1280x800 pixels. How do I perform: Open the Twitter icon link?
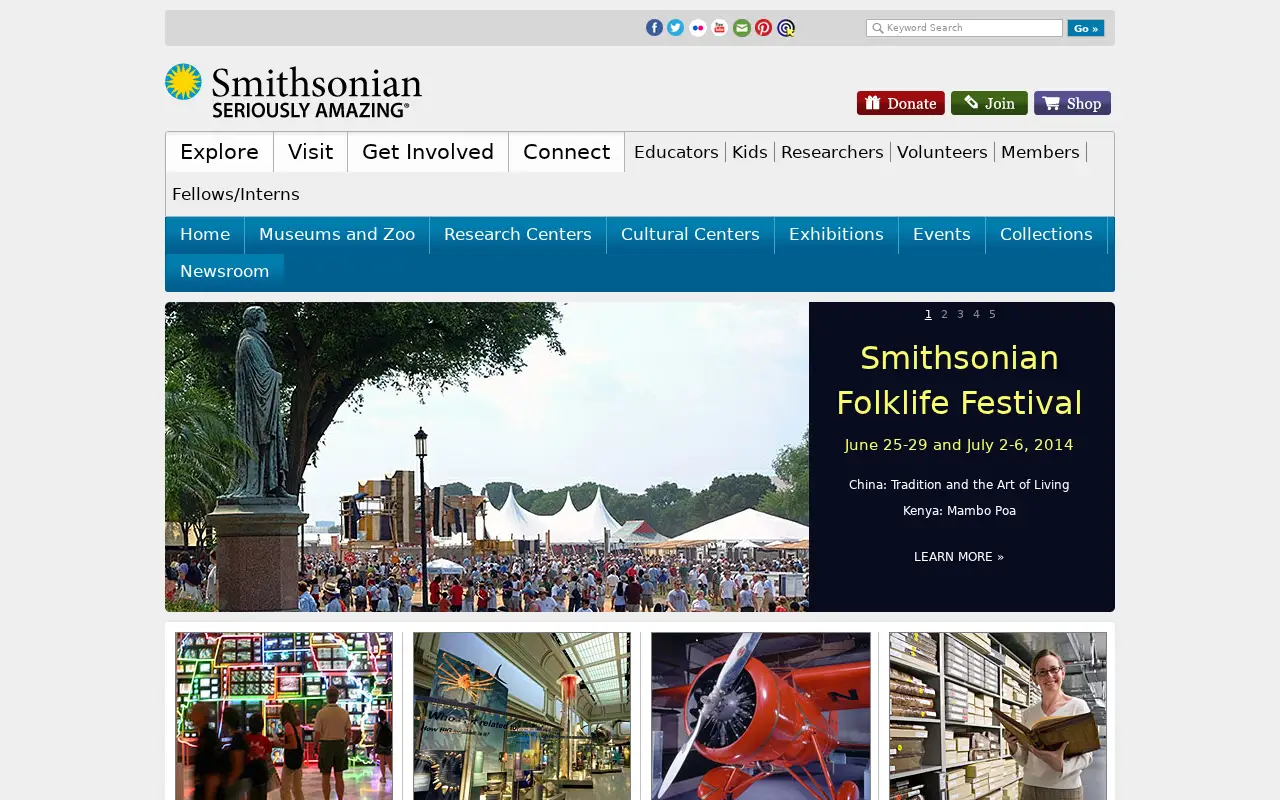coord(676,28)
